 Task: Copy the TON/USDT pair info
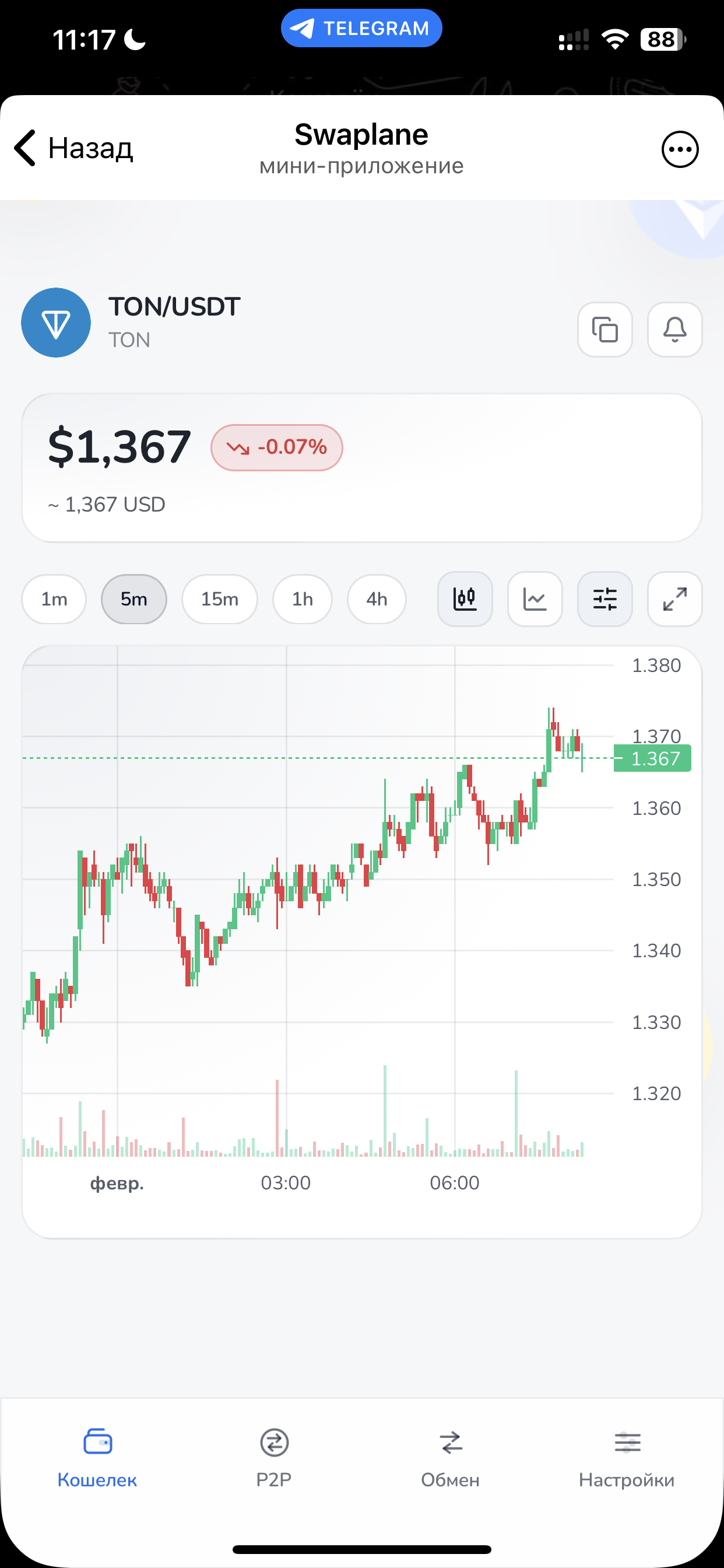point(604,330)
